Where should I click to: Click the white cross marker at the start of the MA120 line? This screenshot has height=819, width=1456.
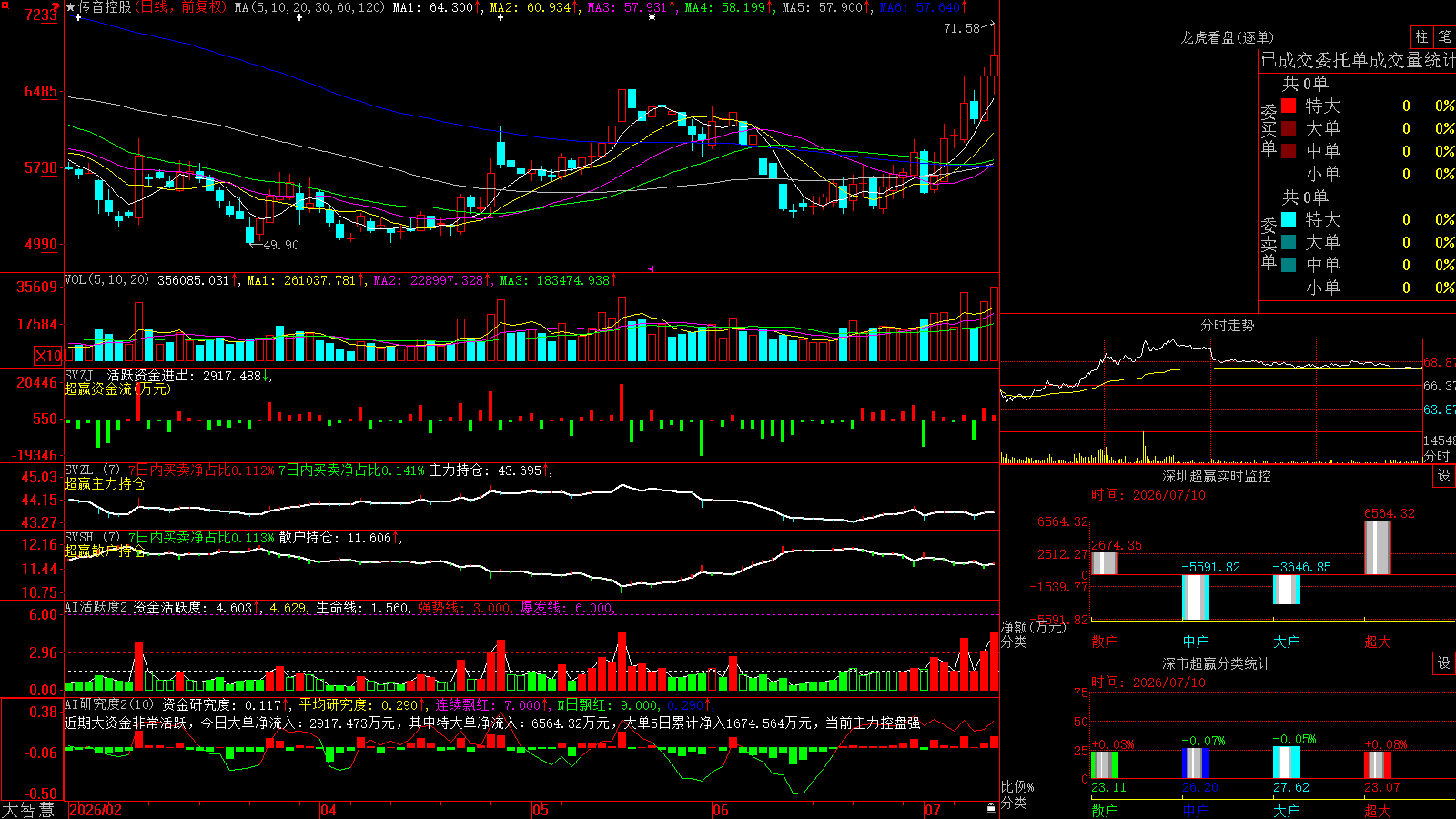point(78,17)
